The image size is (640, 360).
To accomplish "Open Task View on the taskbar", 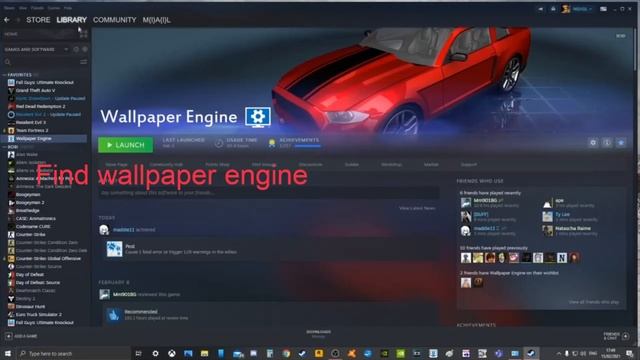I will (x=138, y=353).
